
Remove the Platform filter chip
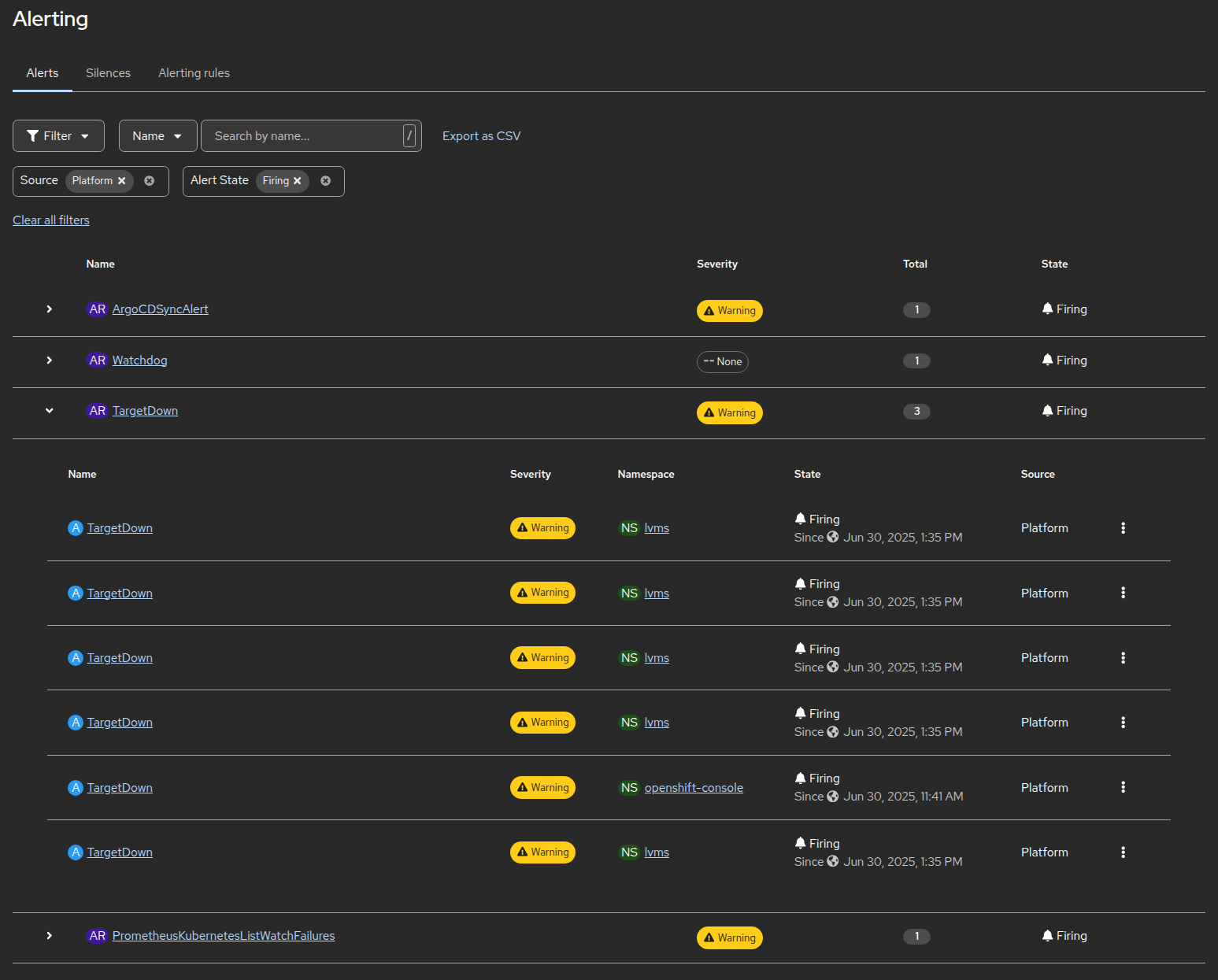click(122, 181)
